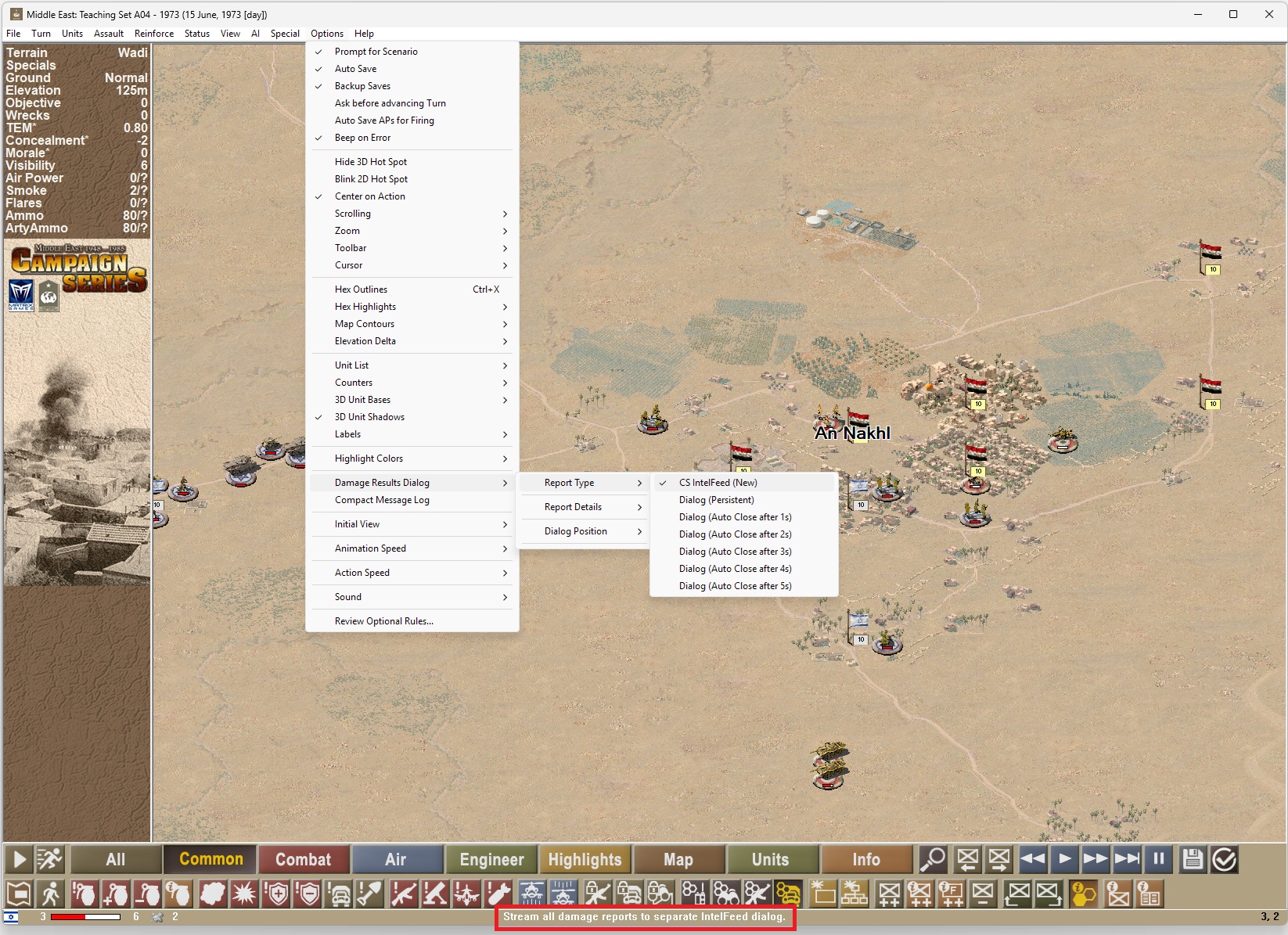Click the play arrow button beside All tab
1288x935 pixels.
click(20, 859)
